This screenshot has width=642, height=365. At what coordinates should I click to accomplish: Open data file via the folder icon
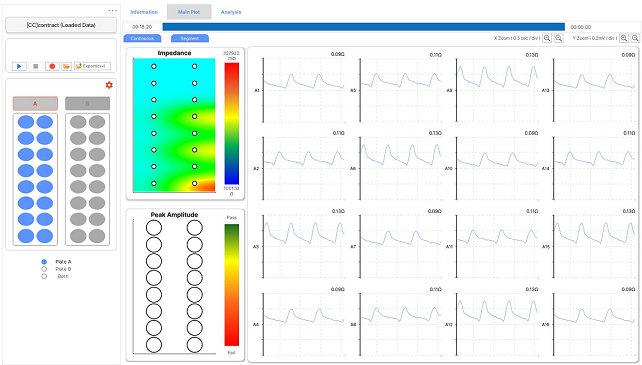66,66
